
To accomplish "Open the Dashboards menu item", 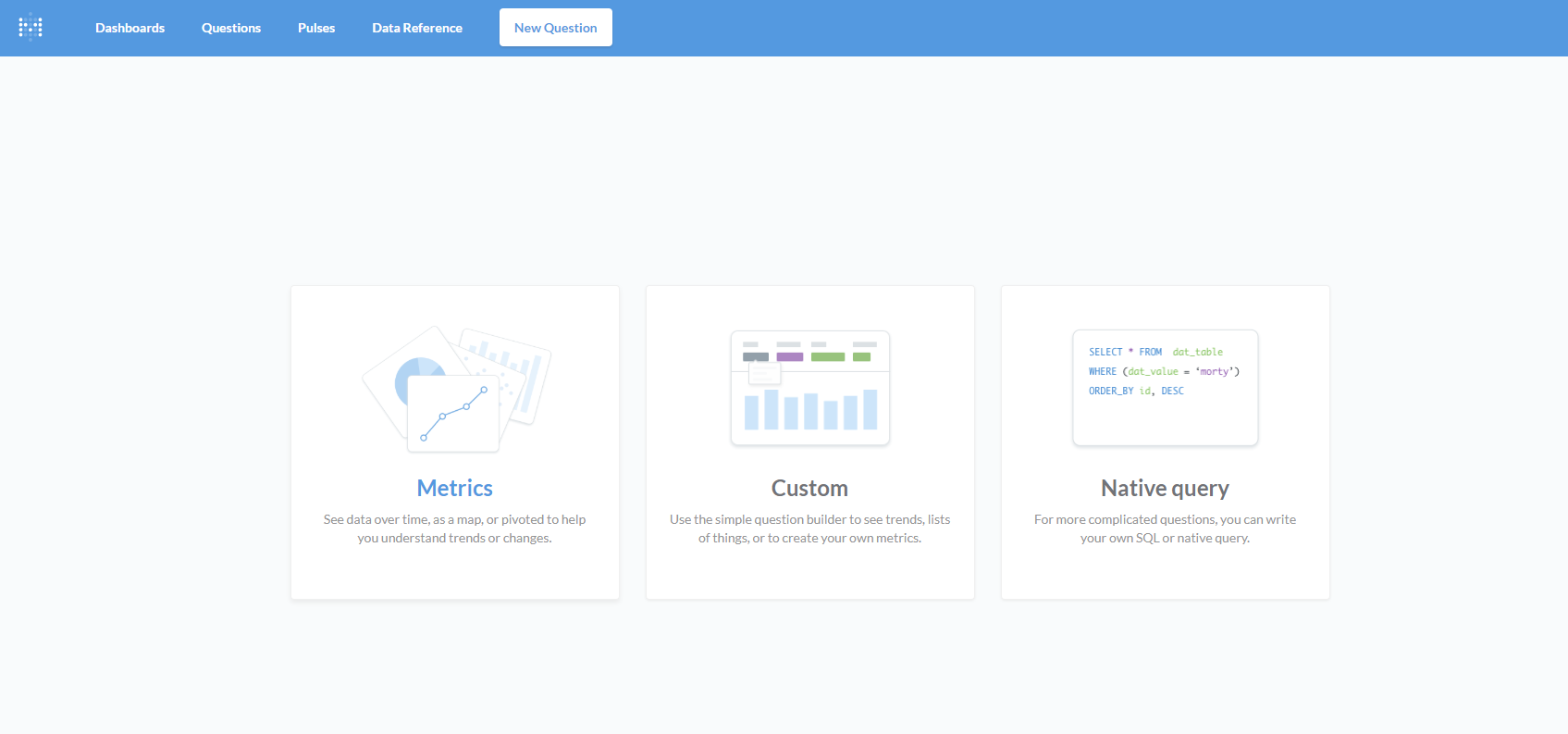I will point(130,28).
